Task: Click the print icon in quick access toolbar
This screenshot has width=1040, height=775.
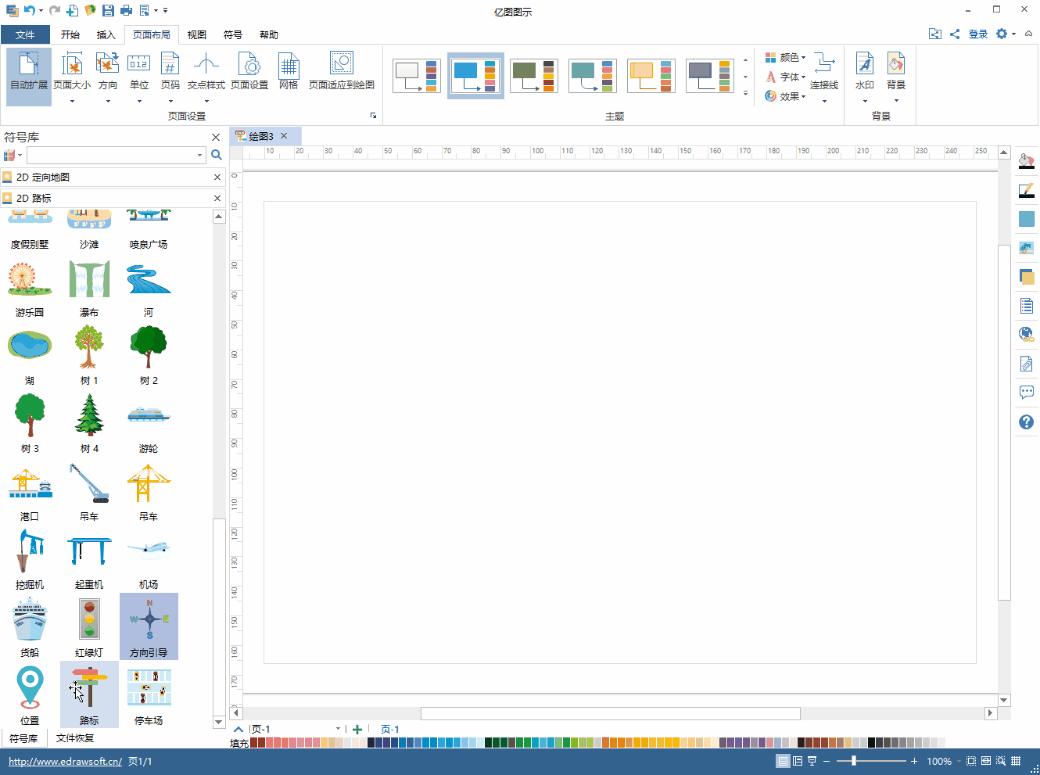Action: click(x=125, y=11)
